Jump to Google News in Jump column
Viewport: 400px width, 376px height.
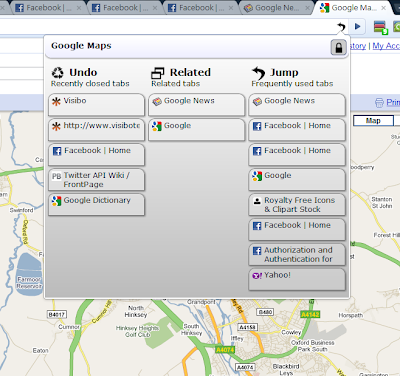pos(297,105)
